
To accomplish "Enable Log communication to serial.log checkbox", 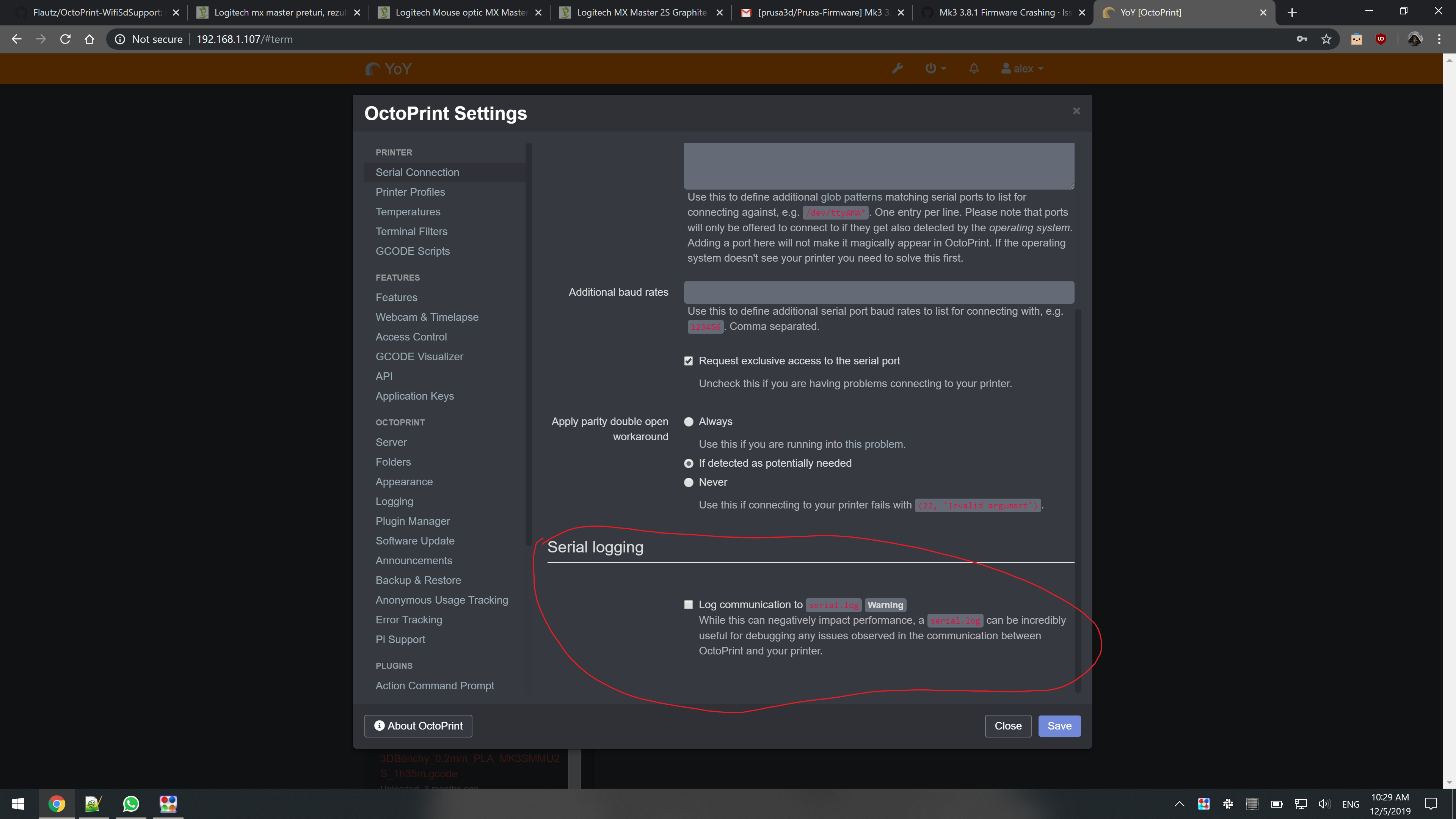I will pos(689,605).
